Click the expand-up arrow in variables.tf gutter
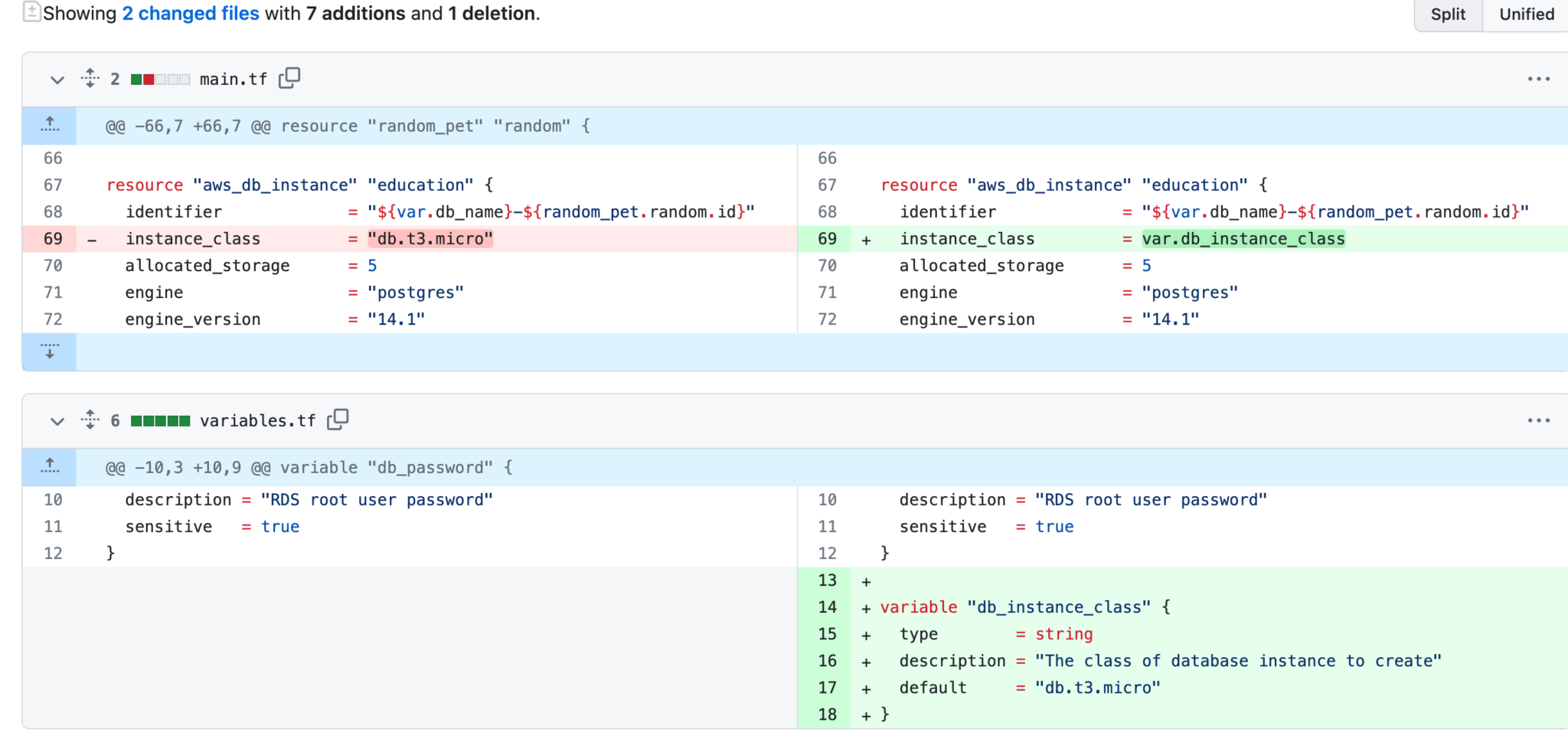The height and width of the screenshot is (755, 1568). click(x=49, y=466)
